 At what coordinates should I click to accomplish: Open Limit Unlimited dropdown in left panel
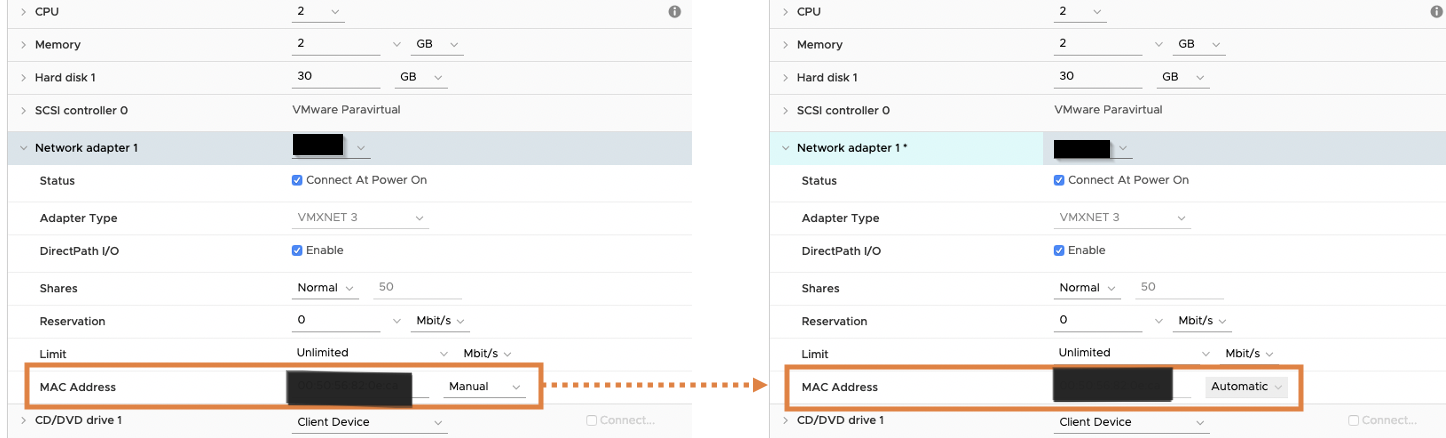pos(372,353)
